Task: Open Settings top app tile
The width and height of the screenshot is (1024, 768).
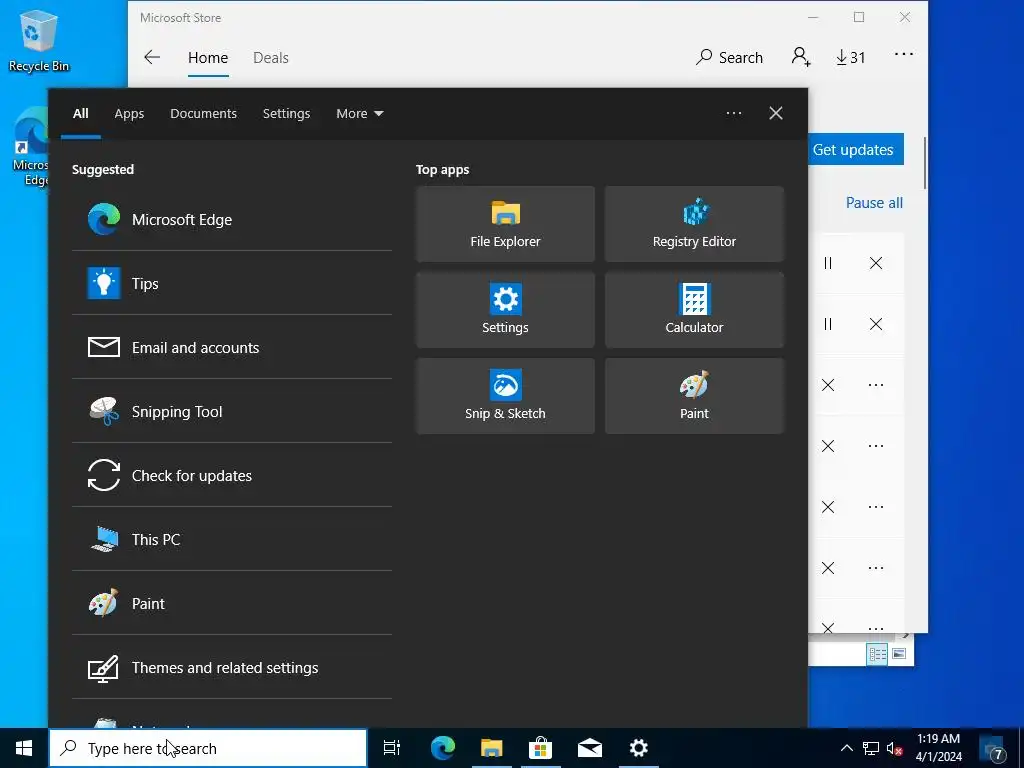Action: click(x=505, y=310)
